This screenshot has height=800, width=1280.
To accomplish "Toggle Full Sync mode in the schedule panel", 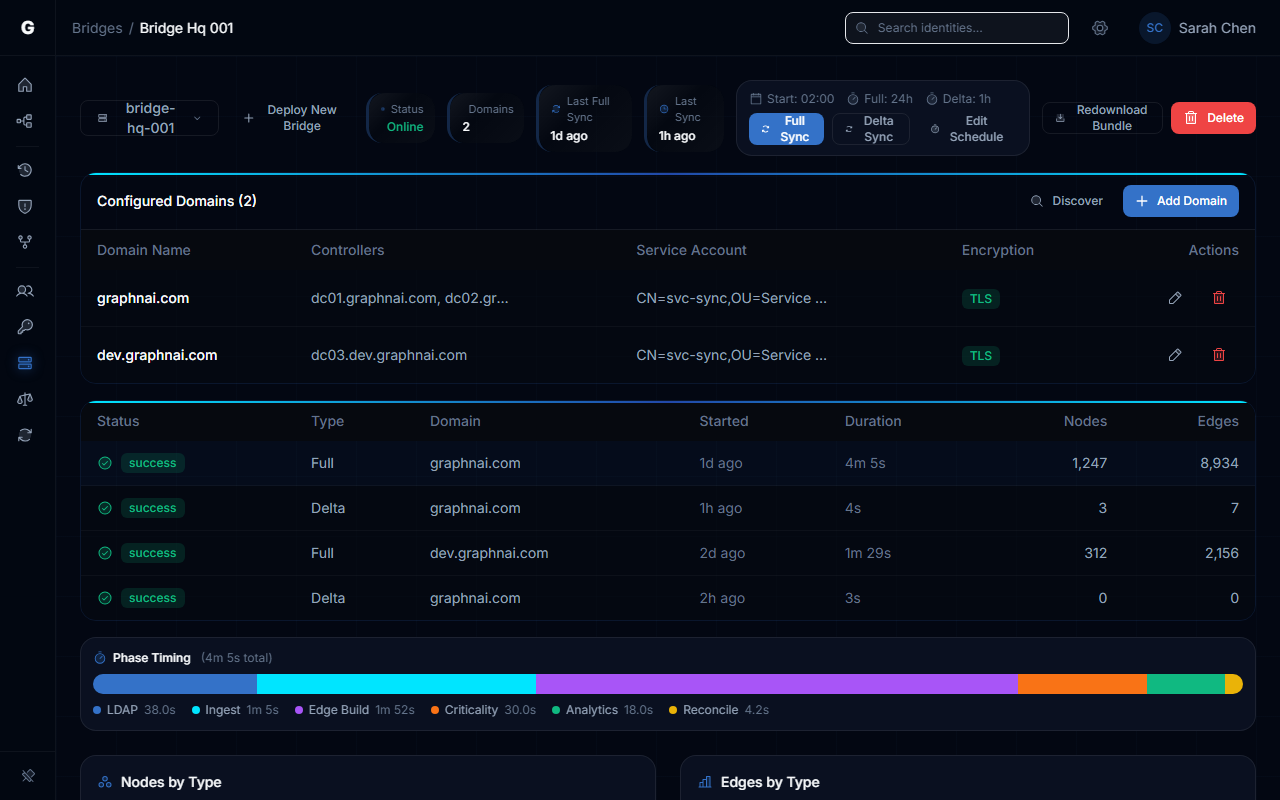I will 786,128.
